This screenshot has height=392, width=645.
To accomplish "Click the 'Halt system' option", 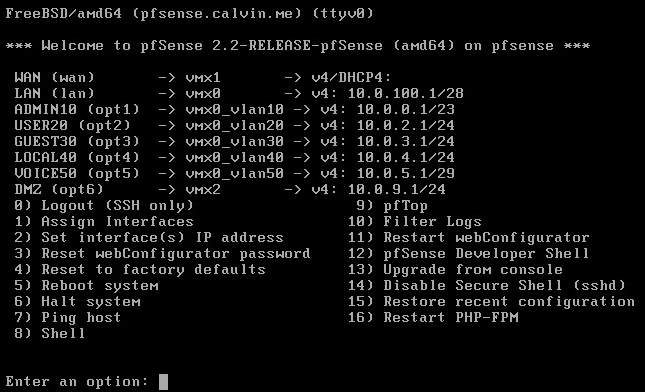I will (77, 302).
